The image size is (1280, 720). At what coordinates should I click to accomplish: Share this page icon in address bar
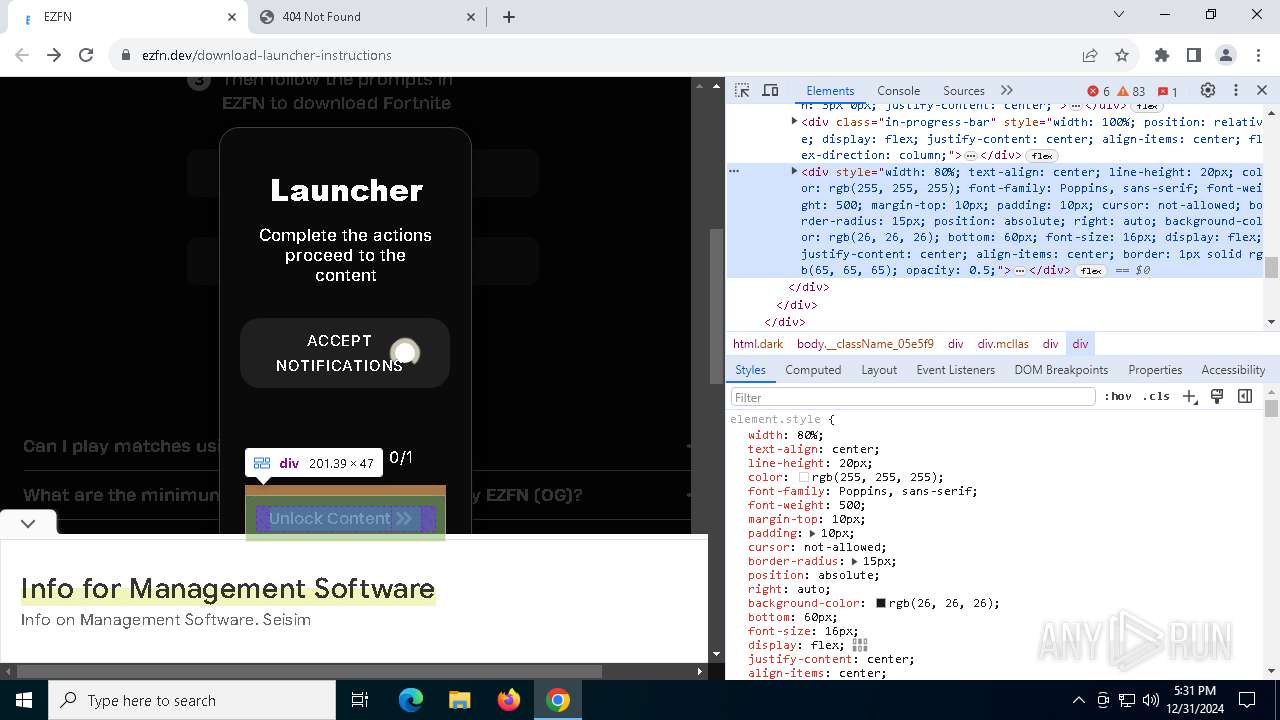pos(1090,55)
